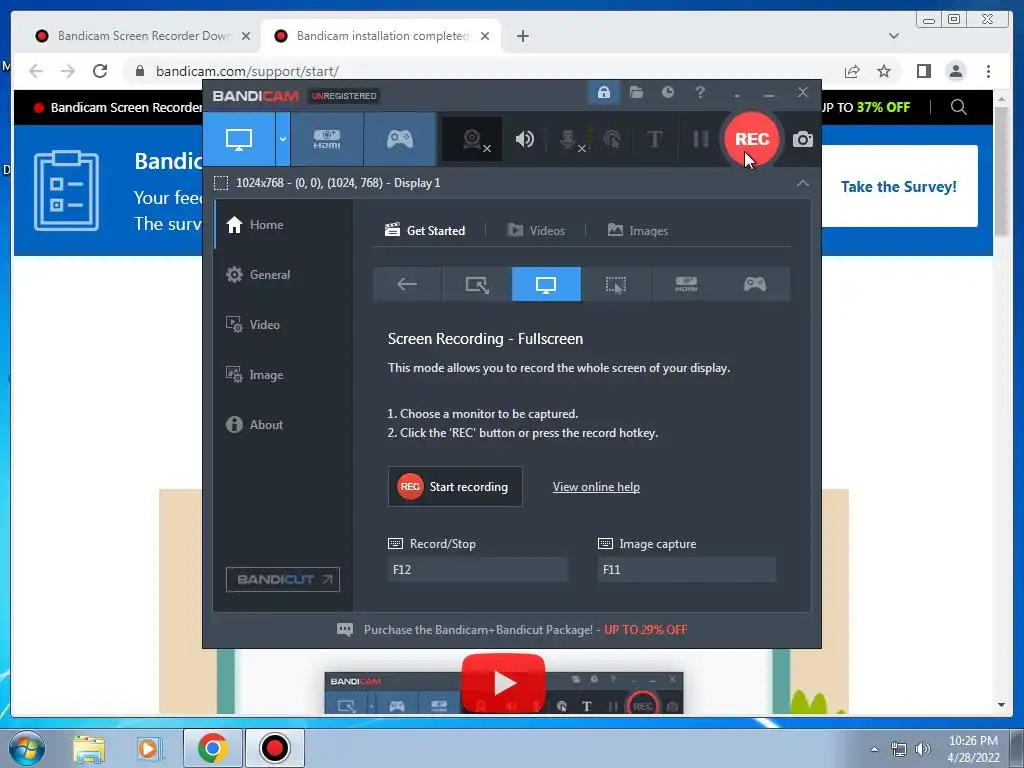
Task: Click the big red REC button
Action: pos(752,139)
